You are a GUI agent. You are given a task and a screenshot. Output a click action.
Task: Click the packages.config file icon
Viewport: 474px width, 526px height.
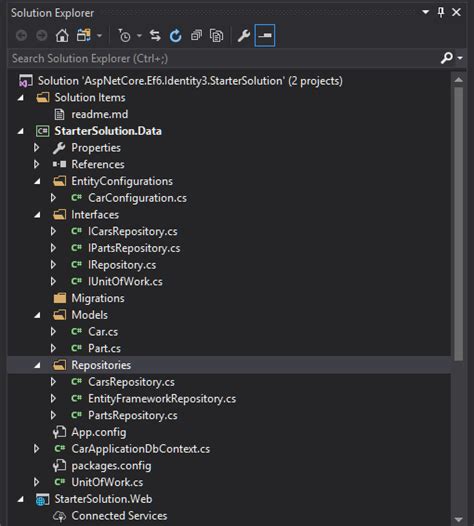(x=59, y=466)
